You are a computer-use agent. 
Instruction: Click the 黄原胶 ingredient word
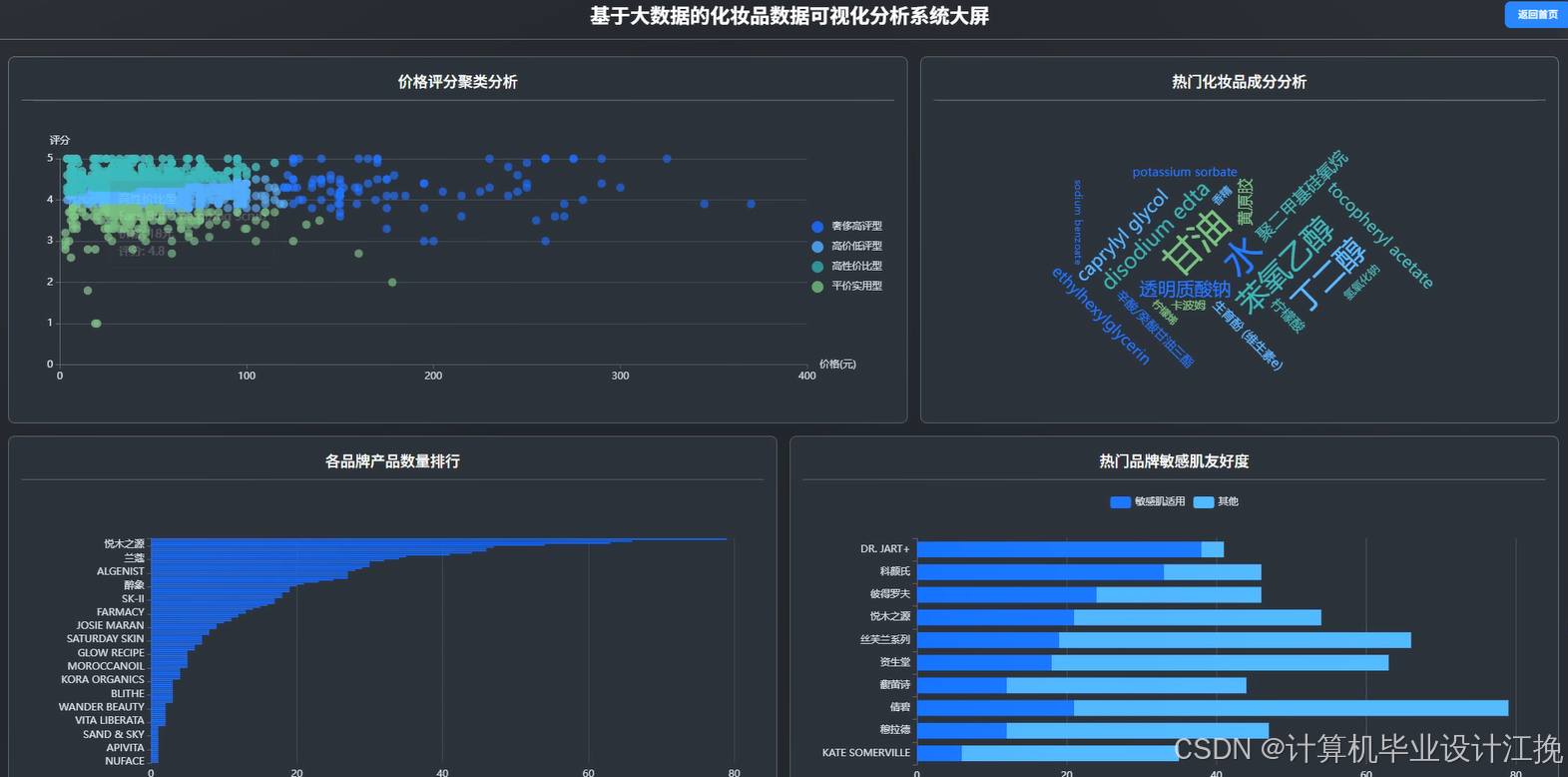[1245, 203]
